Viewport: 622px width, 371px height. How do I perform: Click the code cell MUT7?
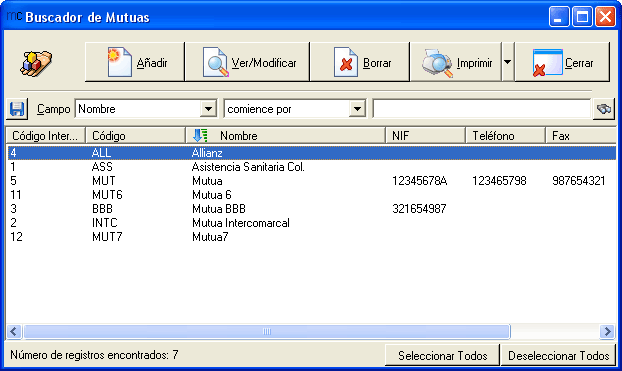point(107,237)
